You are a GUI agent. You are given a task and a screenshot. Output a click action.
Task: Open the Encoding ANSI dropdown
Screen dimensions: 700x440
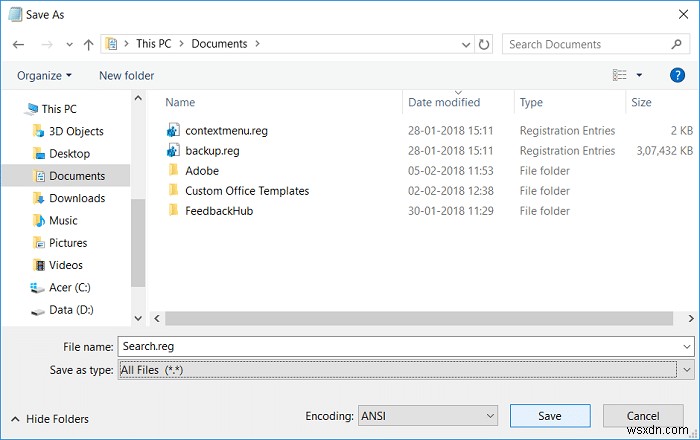click(x=428, y=416)
